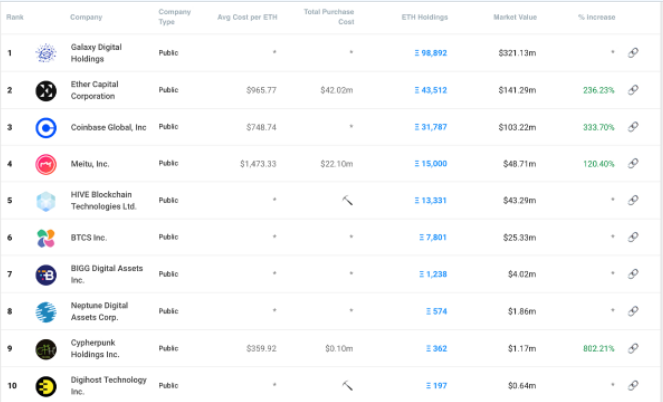Click the Coinbase Global logo

coord(46,128)
